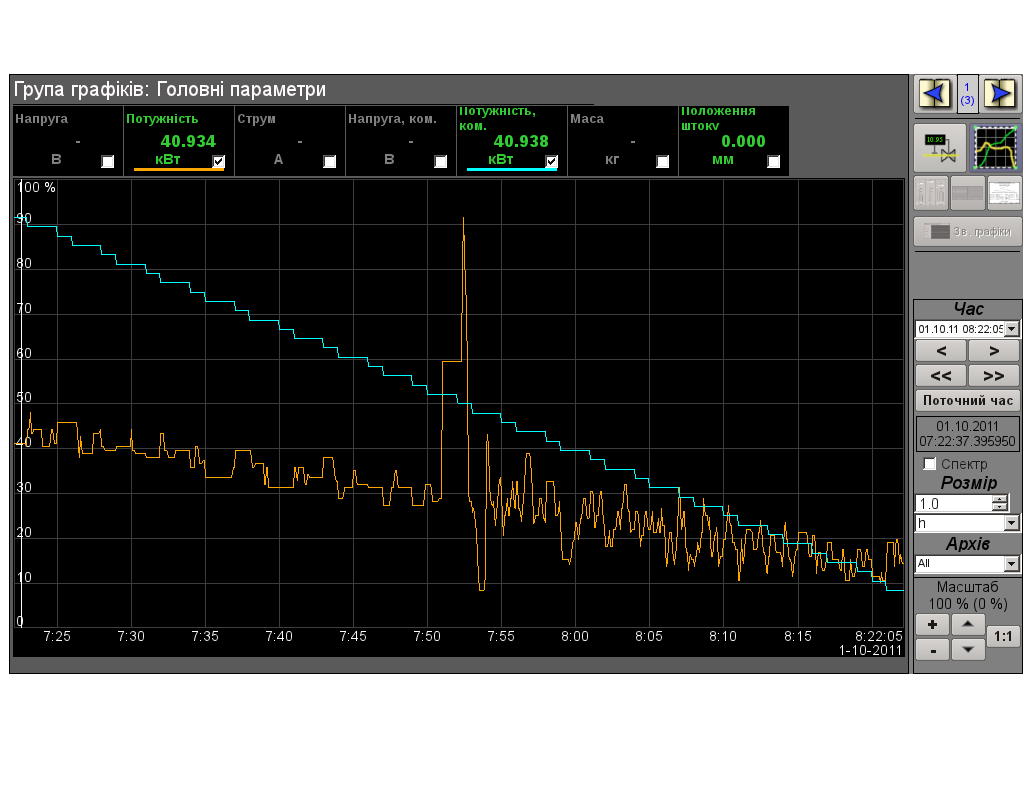Enable the Напруга graph checkbox
The height and width of the screenshot is (793, 1034).
pyautogui.click(x=108, y=161)
